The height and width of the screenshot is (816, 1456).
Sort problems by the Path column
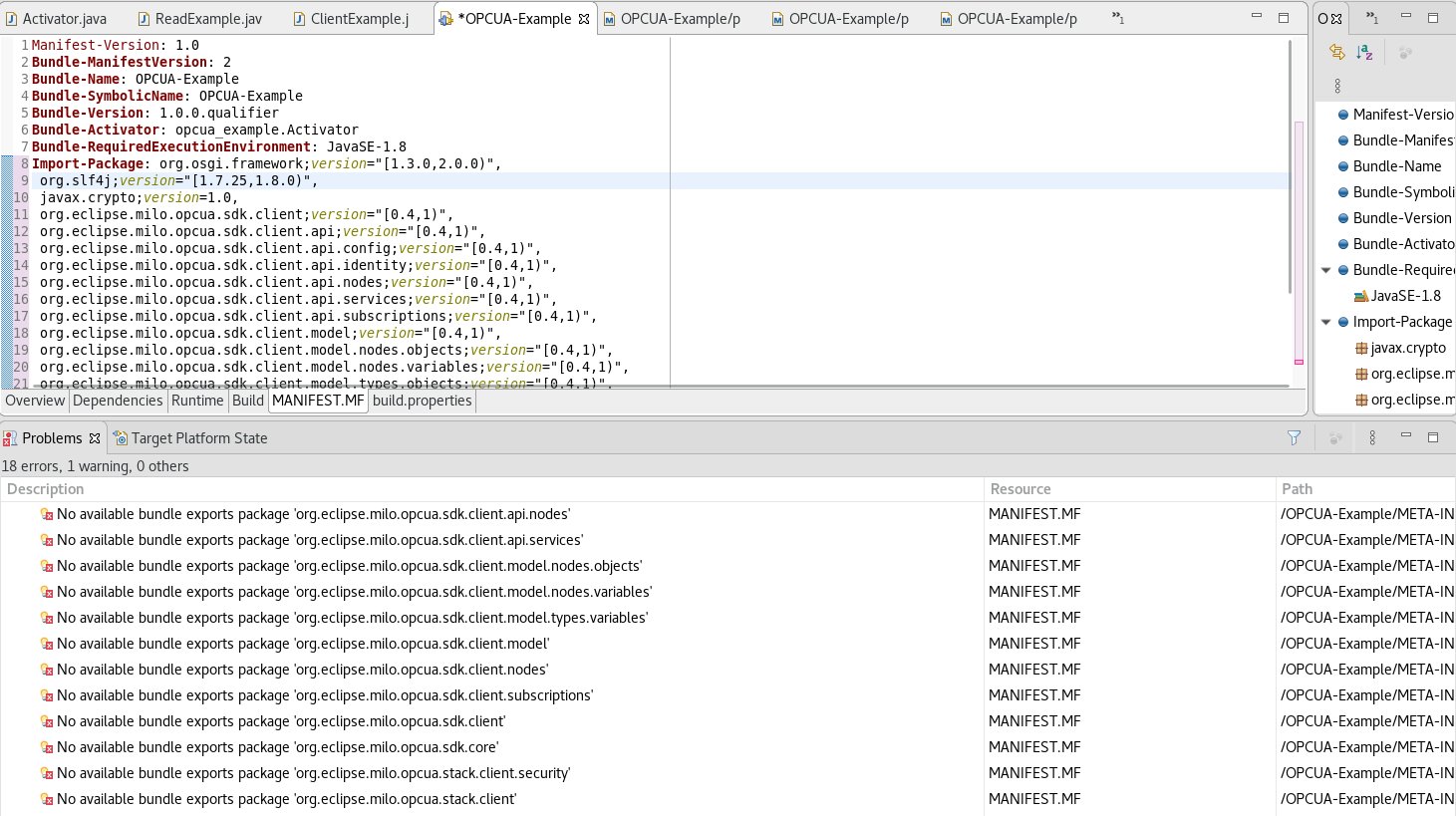[x=1365, y=489]
